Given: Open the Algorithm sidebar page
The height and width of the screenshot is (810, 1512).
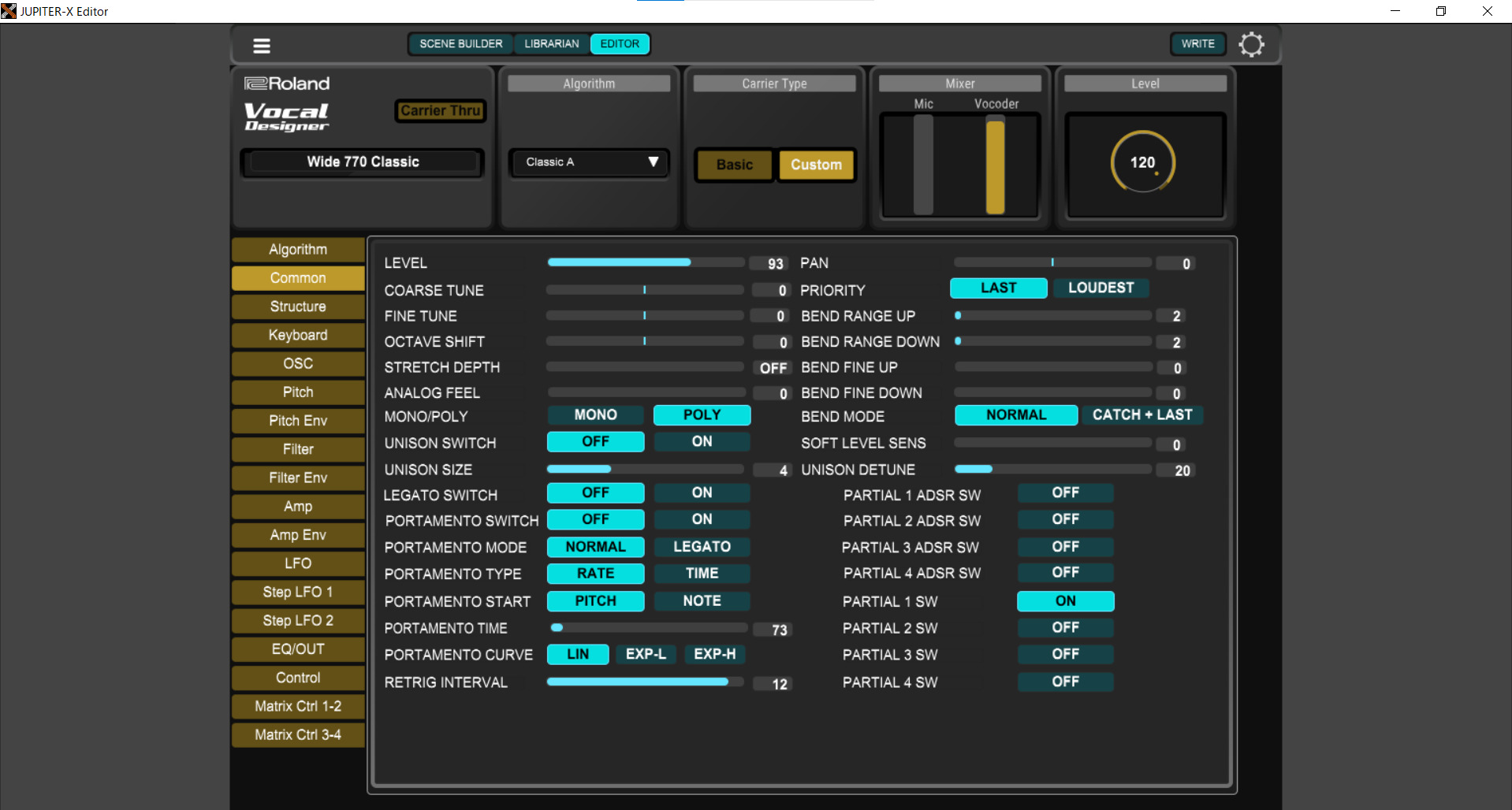Looking at the screenshot, I should pyautogui.click(x=298, y=250).
